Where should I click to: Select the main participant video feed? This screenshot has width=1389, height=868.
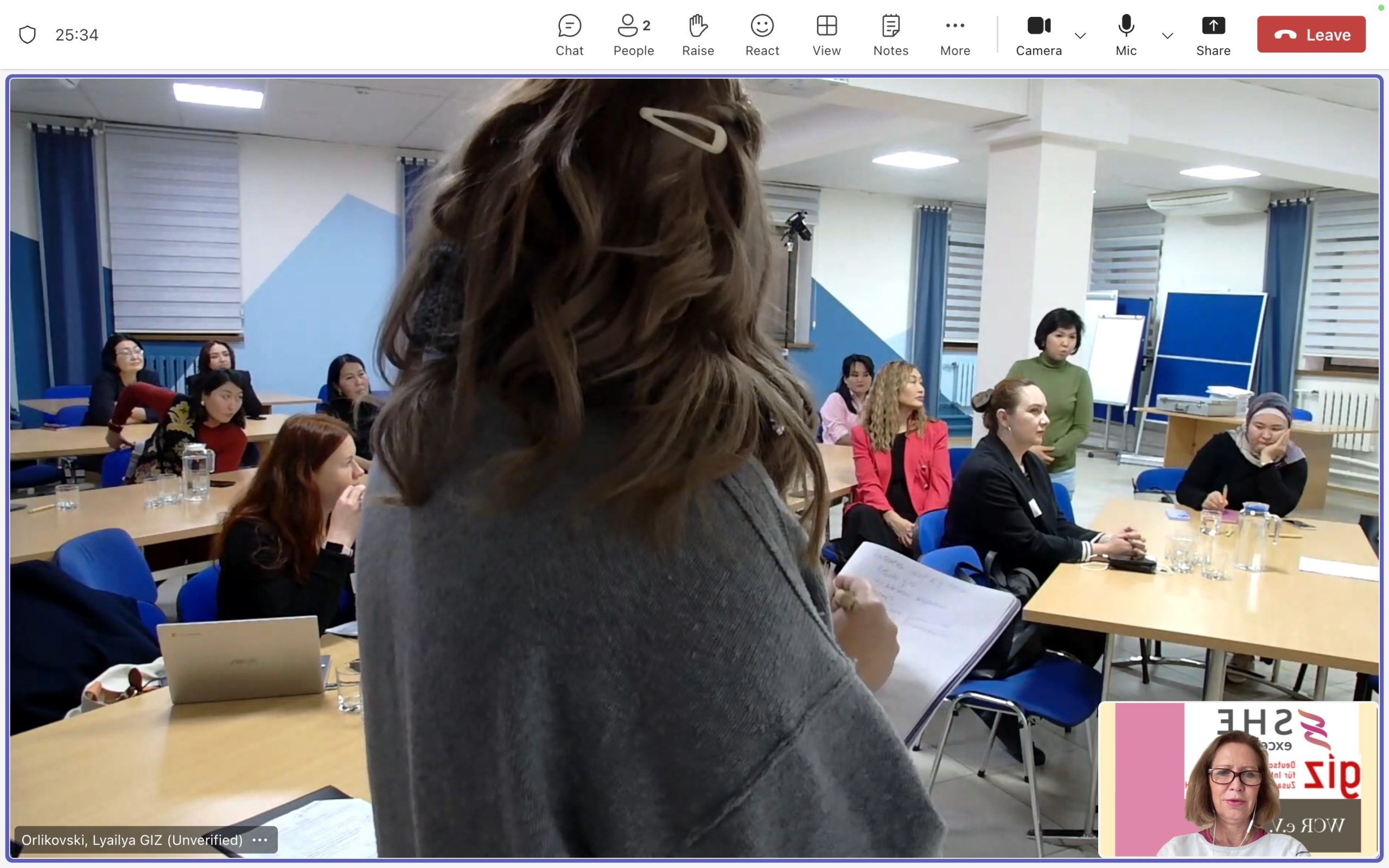[x=574, y=402]
